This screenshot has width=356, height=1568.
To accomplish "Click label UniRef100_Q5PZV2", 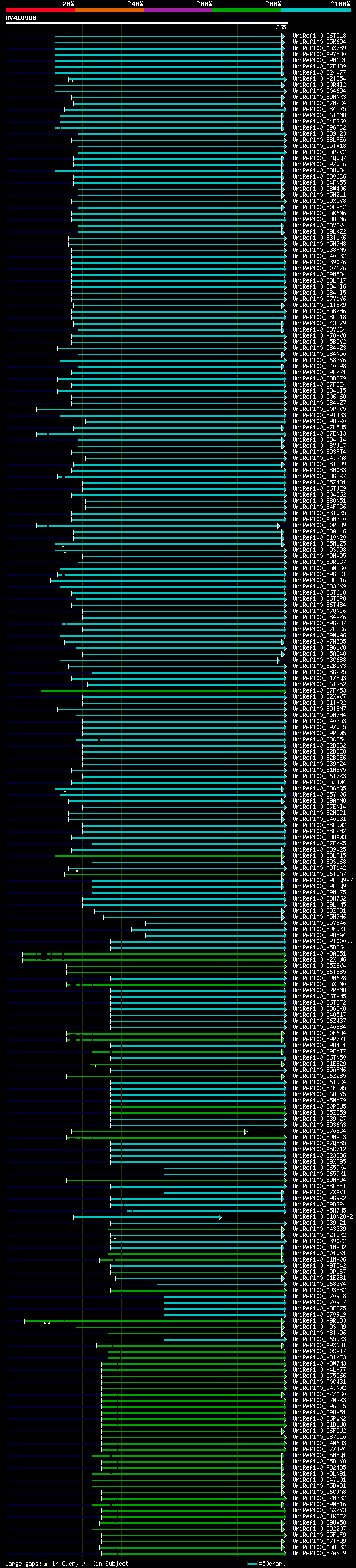I will (x=319, y=152).
